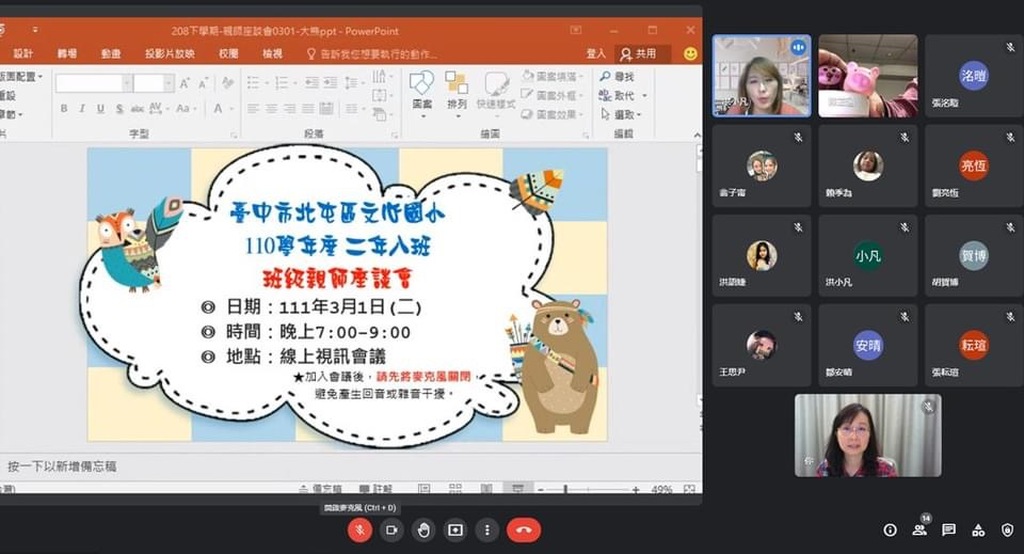Open the activities shapes icon
This screenshot has height=554, width=1024.
coord(978,530)
